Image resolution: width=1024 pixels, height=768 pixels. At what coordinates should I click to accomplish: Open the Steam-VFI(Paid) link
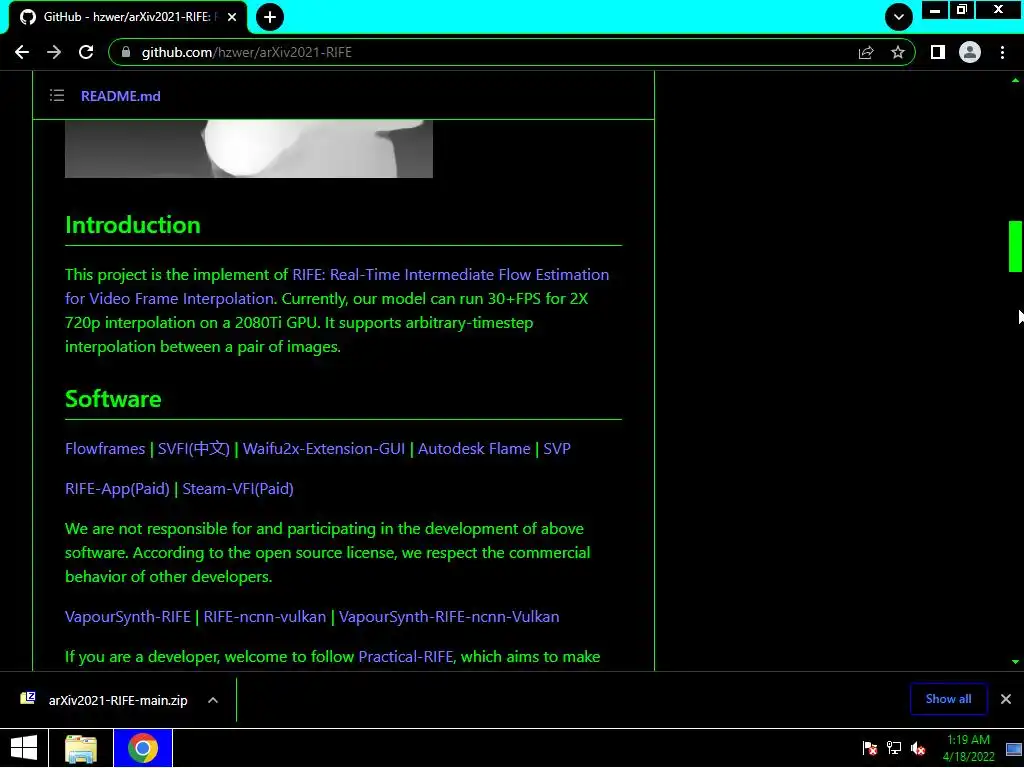pyautogui.click(x=238, y=489)
